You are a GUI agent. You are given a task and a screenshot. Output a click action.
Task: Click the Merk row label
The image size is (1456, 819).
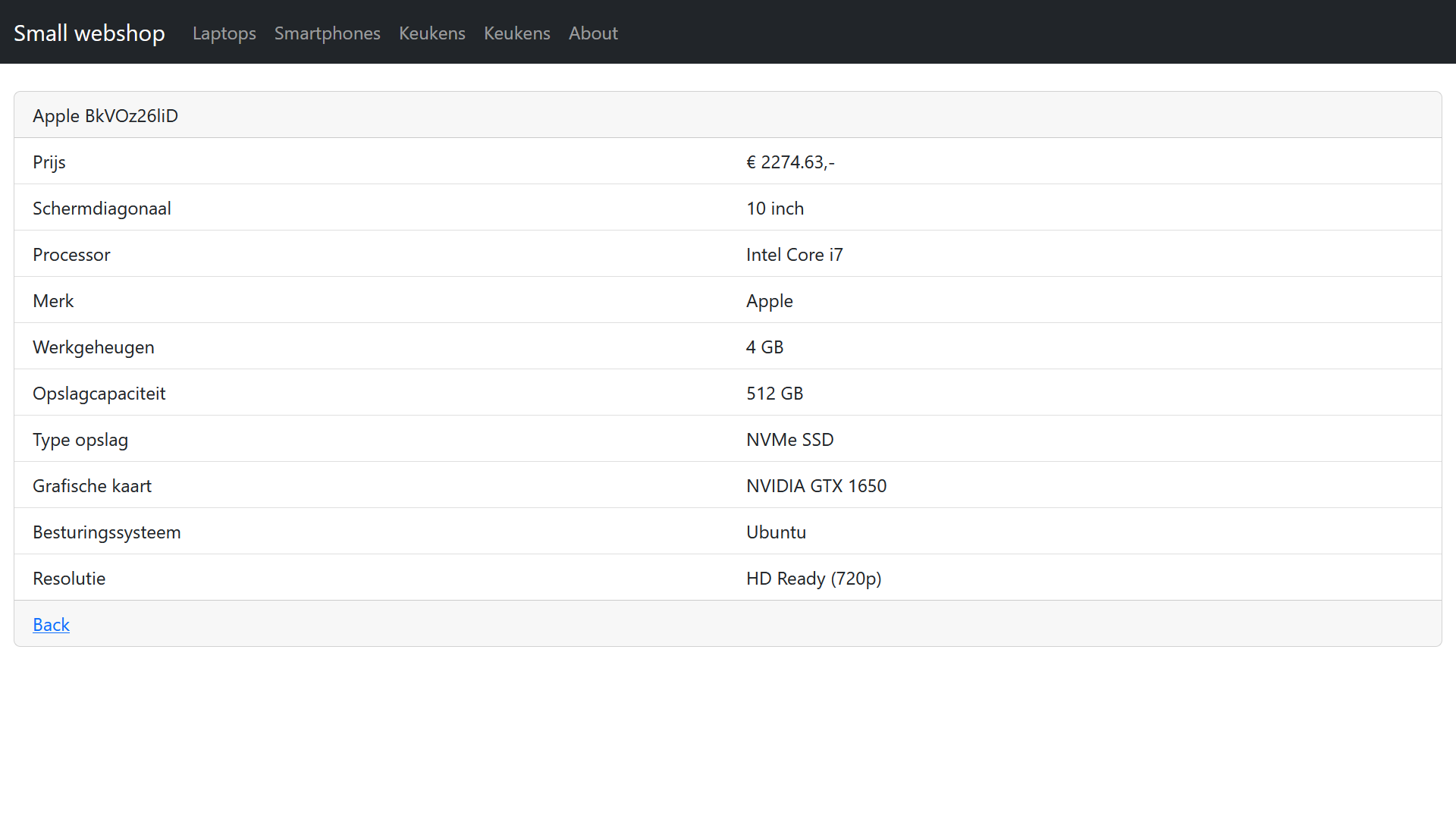pyautogui.click(x=53, y=301)
